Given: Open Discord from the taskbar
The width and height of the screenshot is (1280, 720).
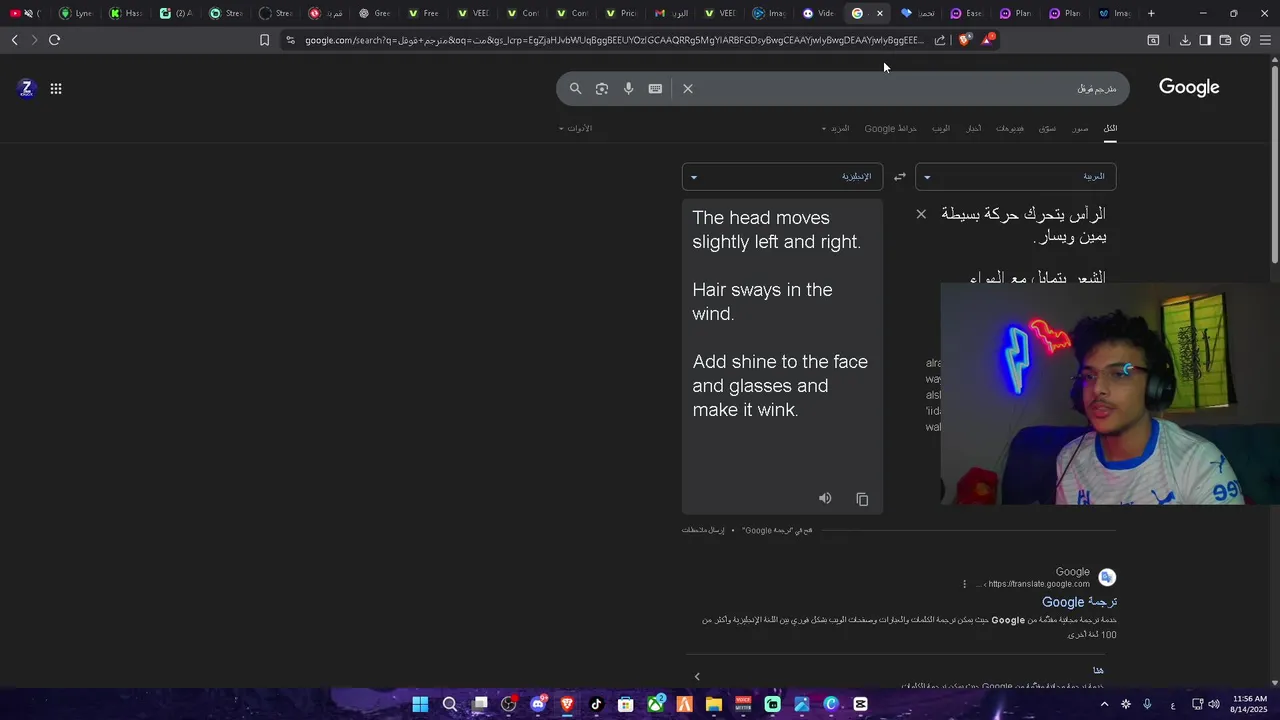Looking at the screenshot, I should 538,704.
